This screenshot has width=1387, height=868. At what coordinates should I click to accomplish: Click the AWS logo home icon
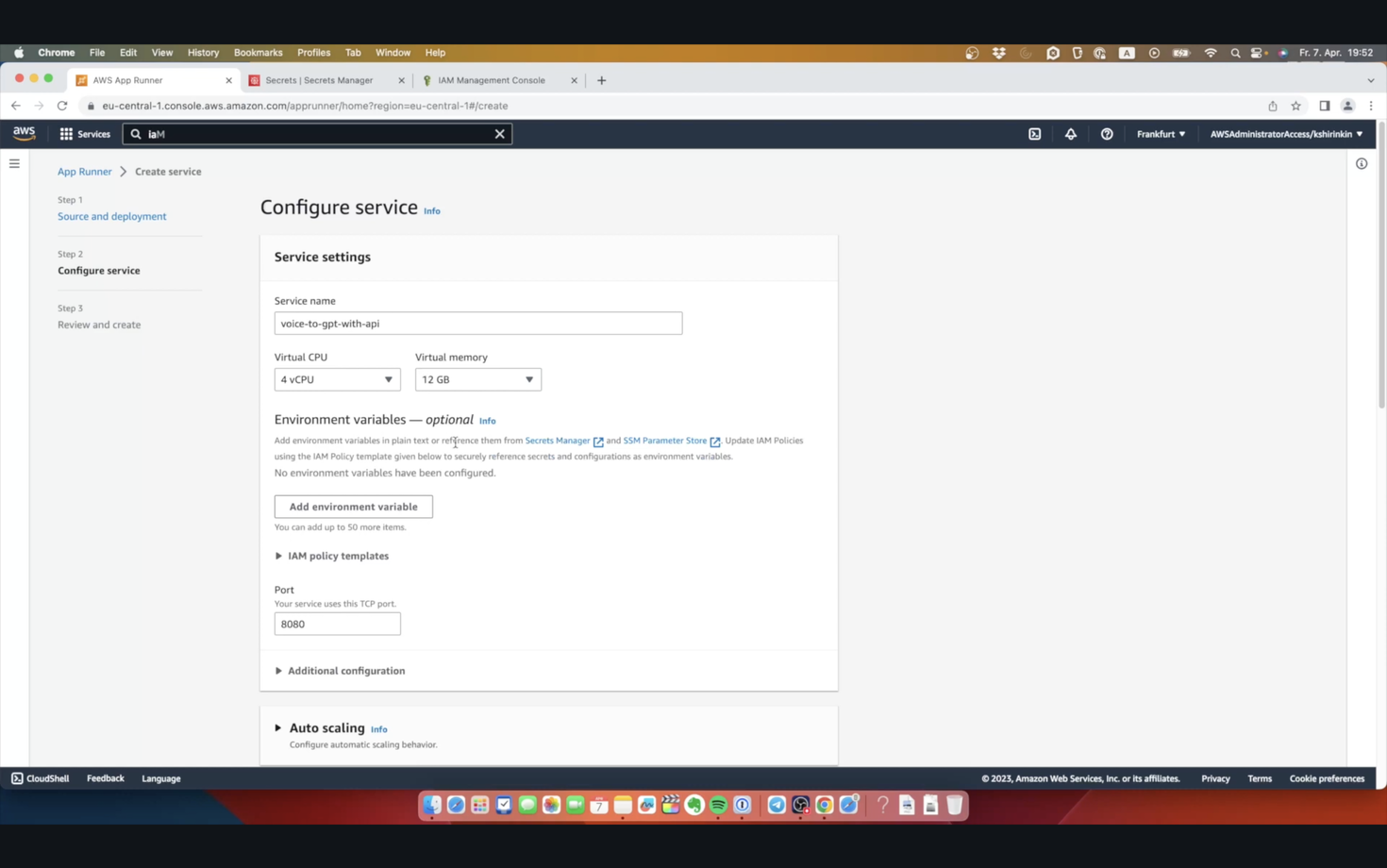[x=25, y=133]
